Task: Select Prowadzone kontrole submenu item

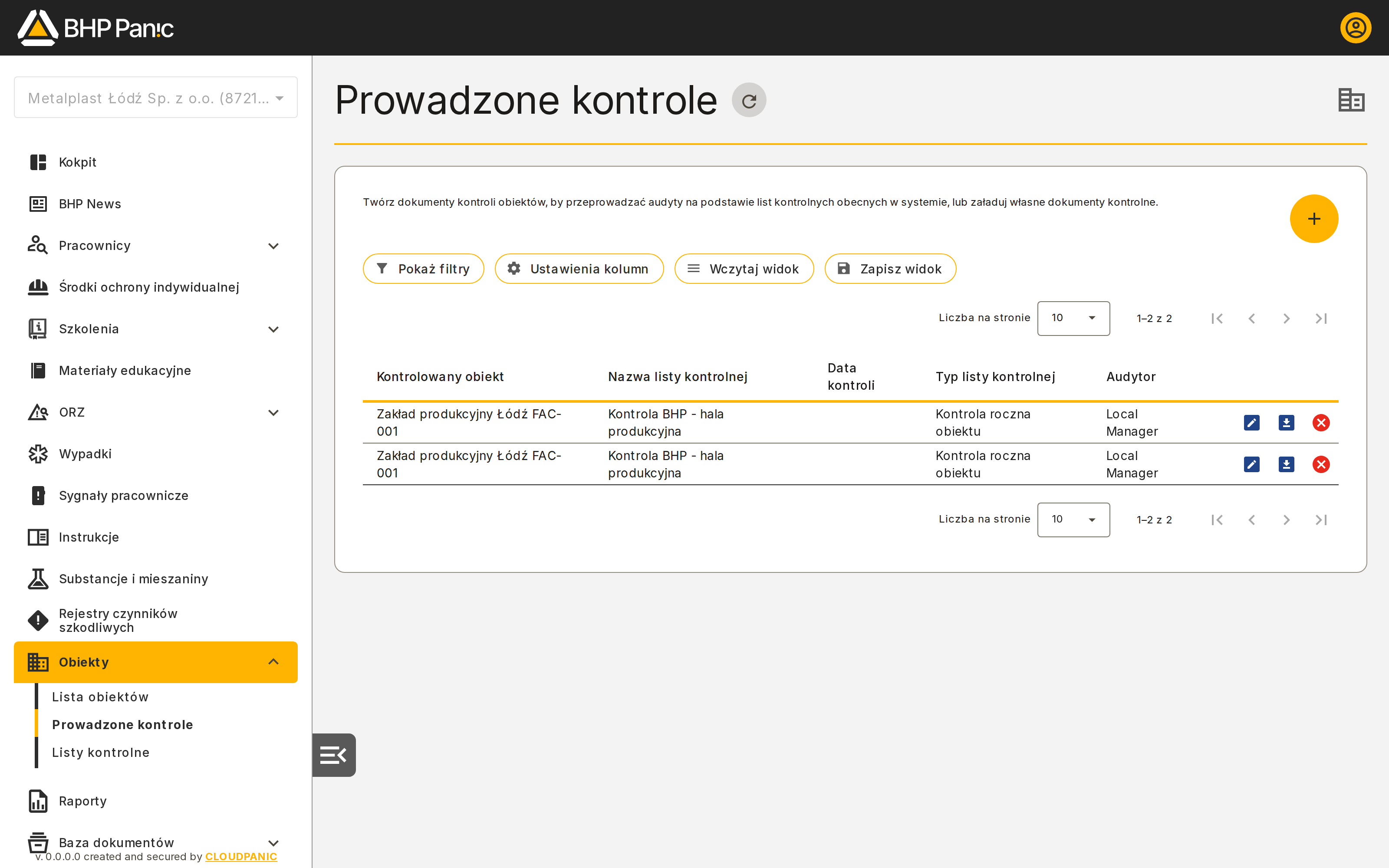Action: tap(122, 724)
